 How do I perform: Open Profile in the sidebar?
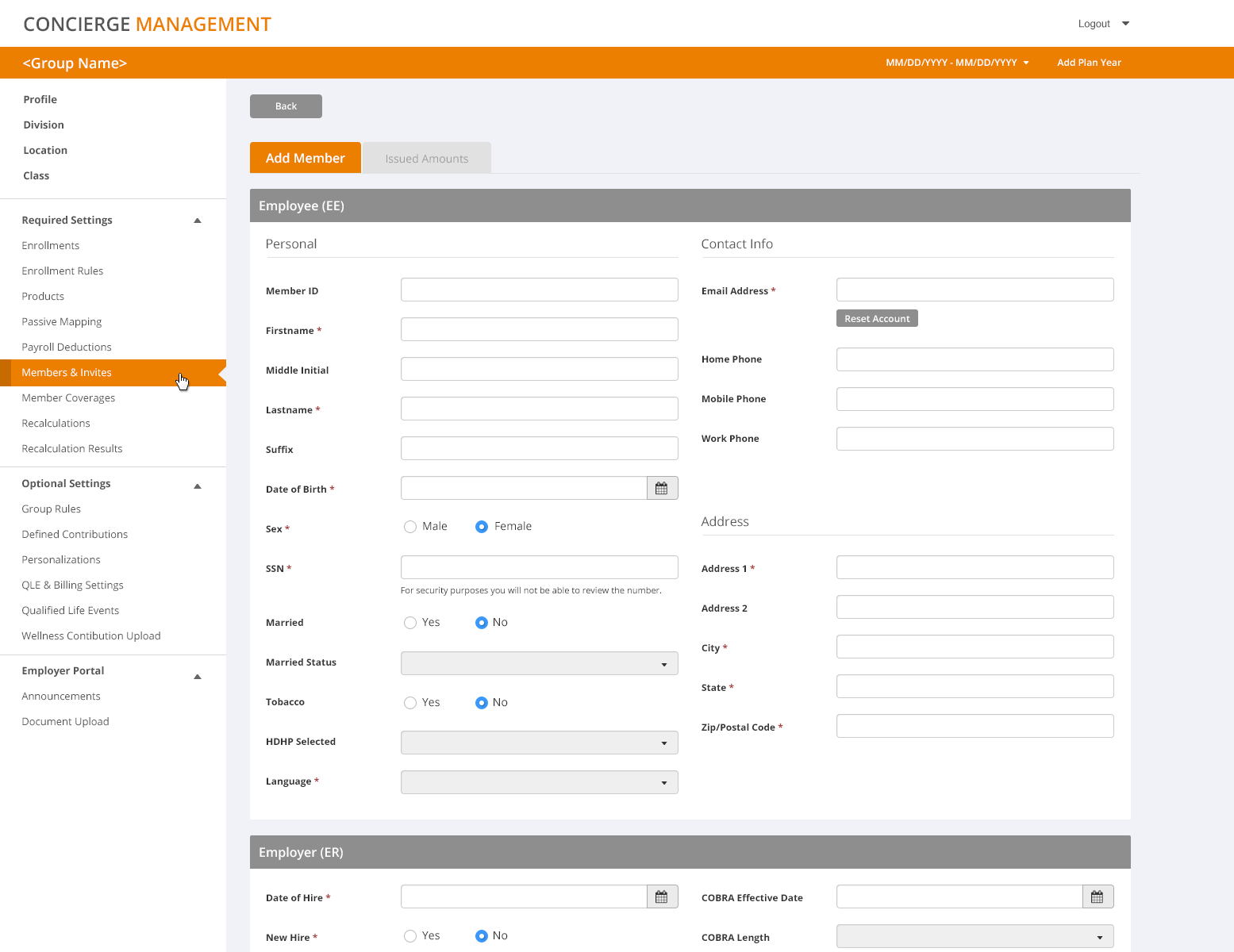(x=40, y=99)
